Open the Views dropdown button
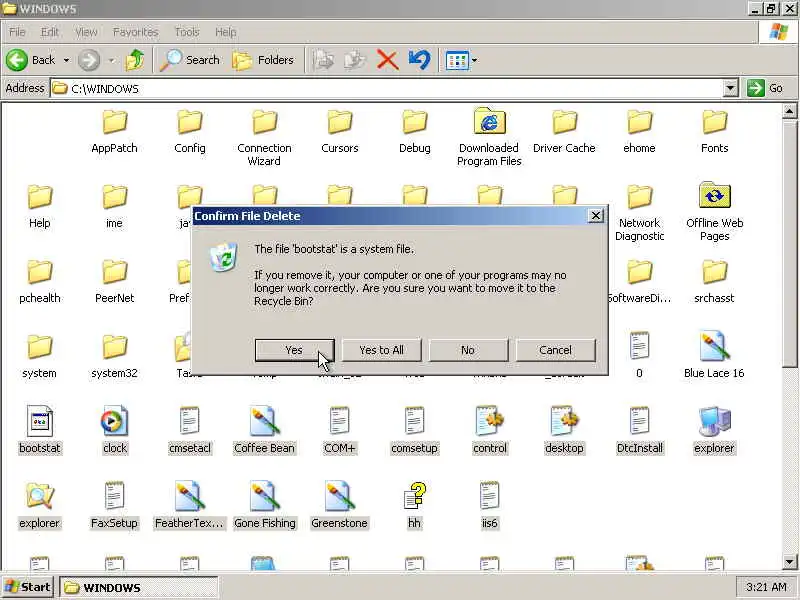 click(x=461, y=60)
